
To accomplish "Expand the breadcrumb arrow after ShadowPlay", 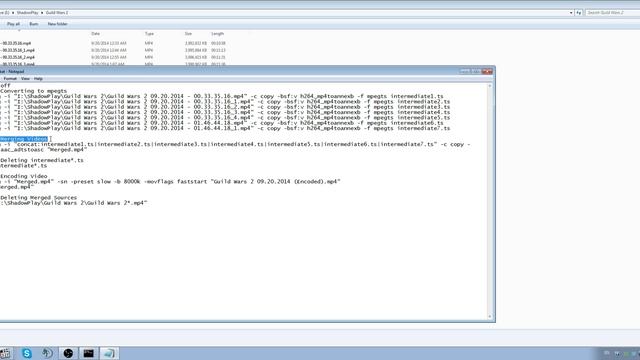I will pyautogui.click(x=42, y=13).
